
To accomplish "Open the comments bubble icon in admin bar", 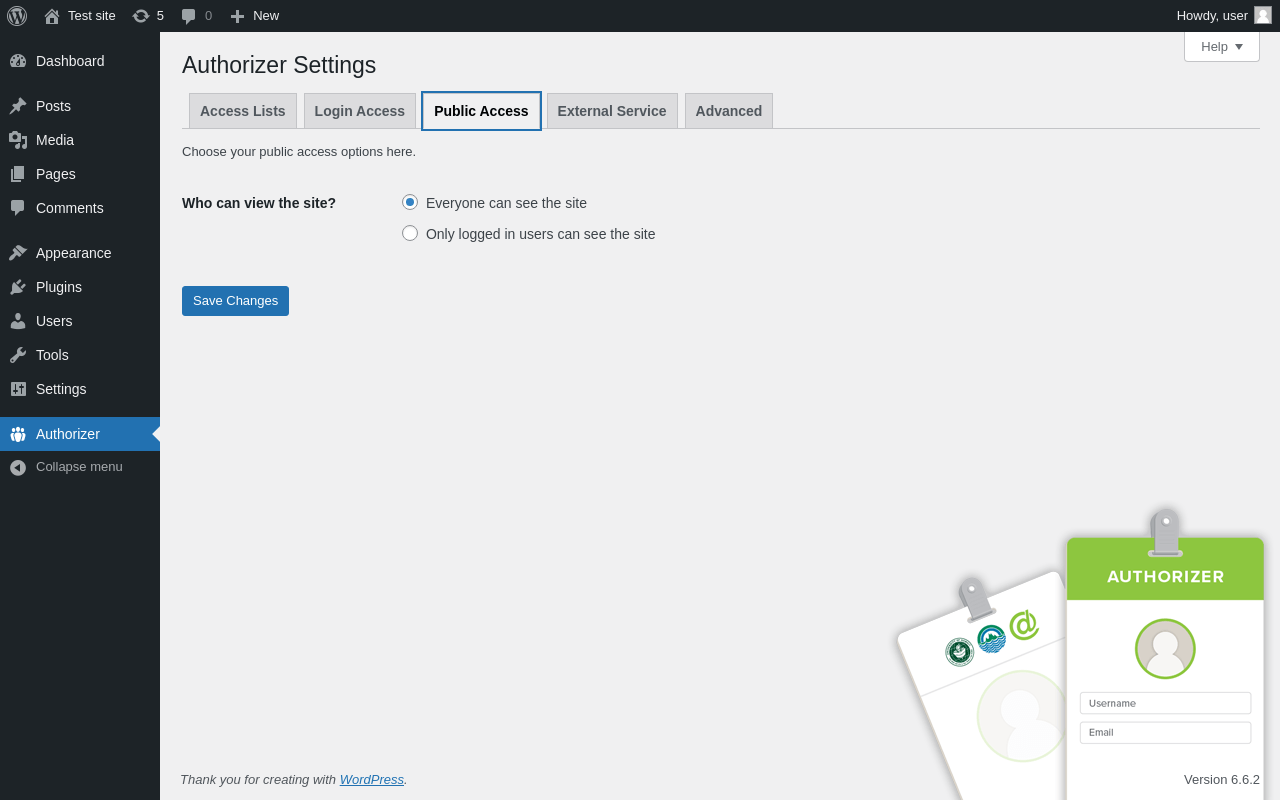I will [188, 16].
